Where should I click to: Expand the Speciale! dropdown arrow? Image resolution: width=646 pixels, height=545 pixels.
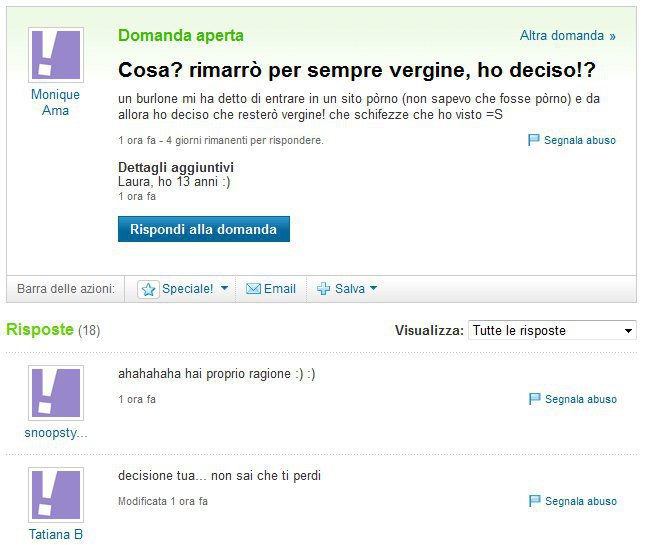point(225,288)
